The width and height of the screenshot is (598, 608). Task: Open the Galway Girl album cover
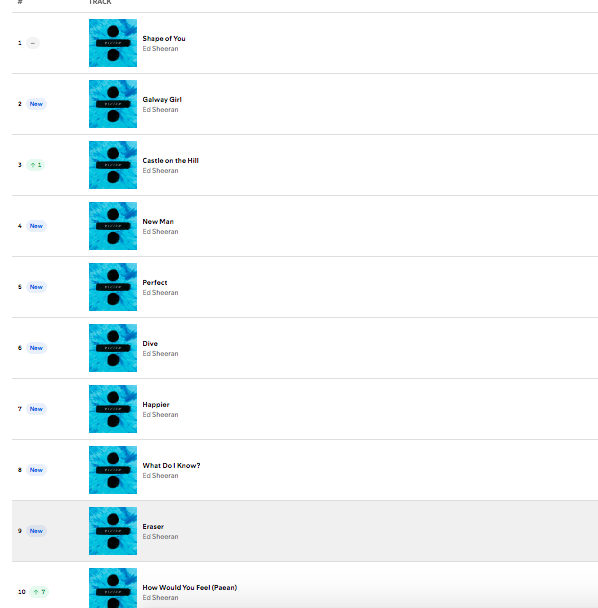[113, 104]
